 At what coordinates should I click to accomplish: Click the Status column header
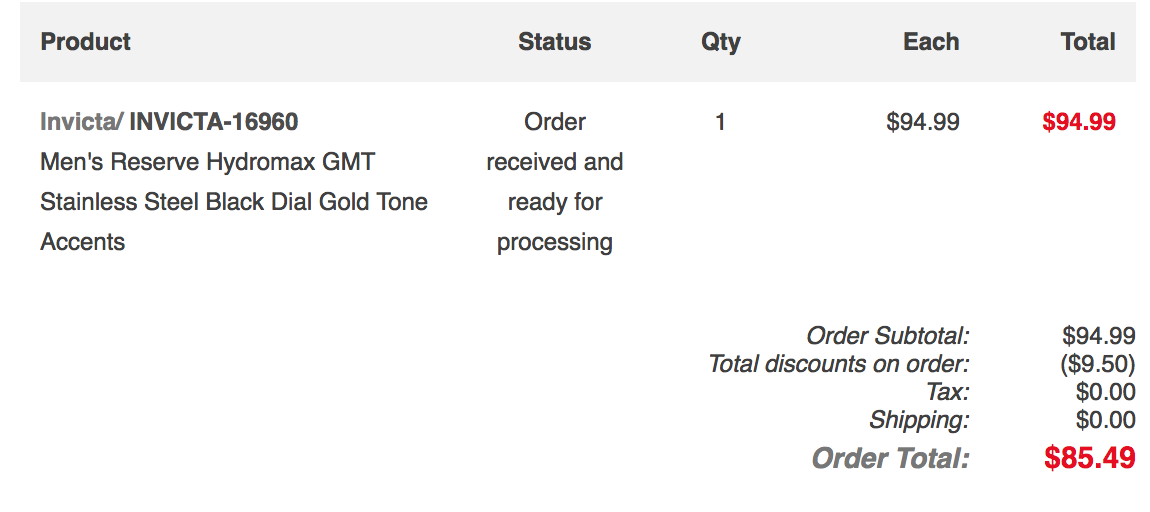554,42
